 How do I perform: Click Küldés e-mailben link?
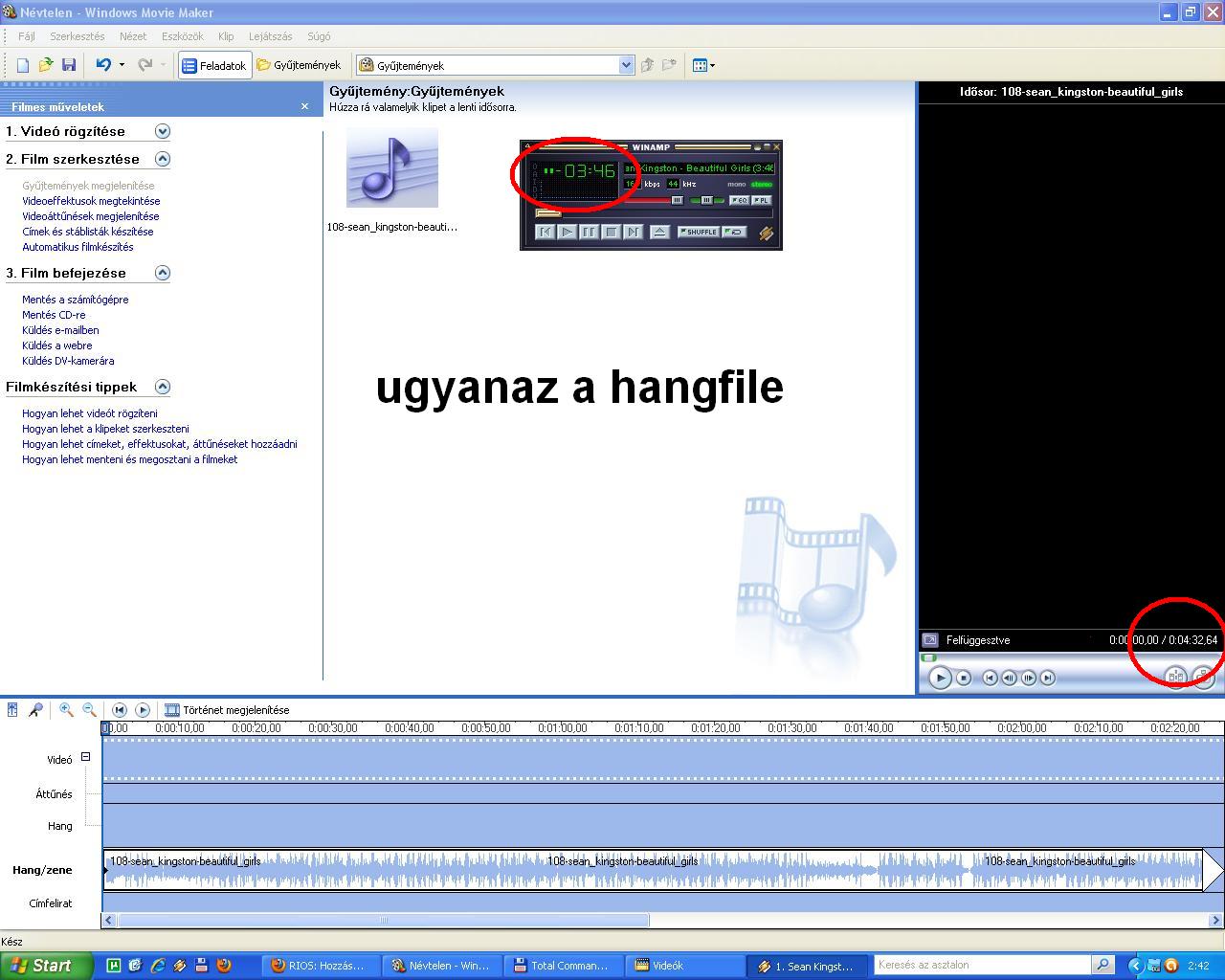(60, 330)
